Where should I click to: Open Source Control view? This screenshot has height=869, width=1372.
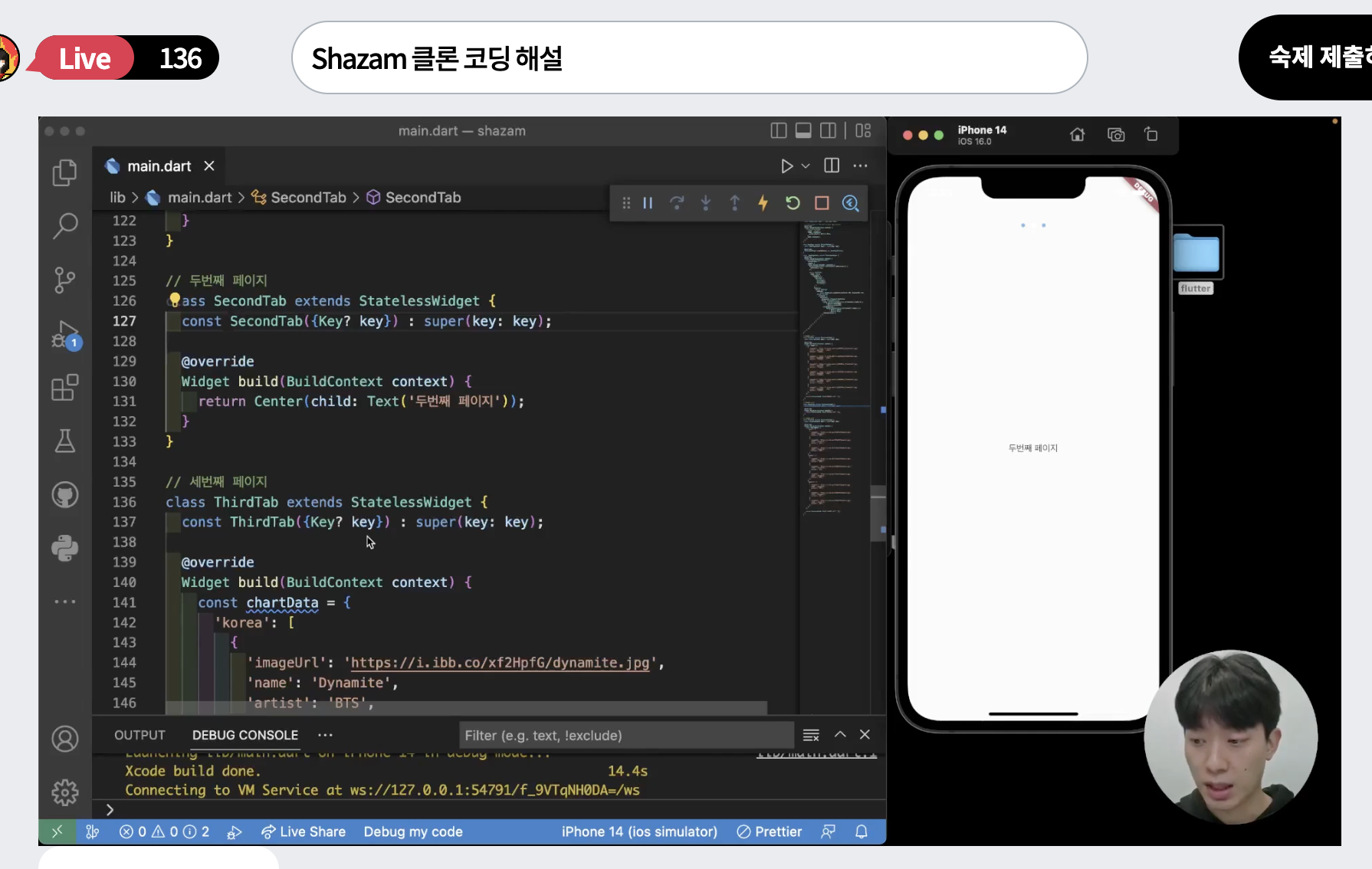[65, 280]
